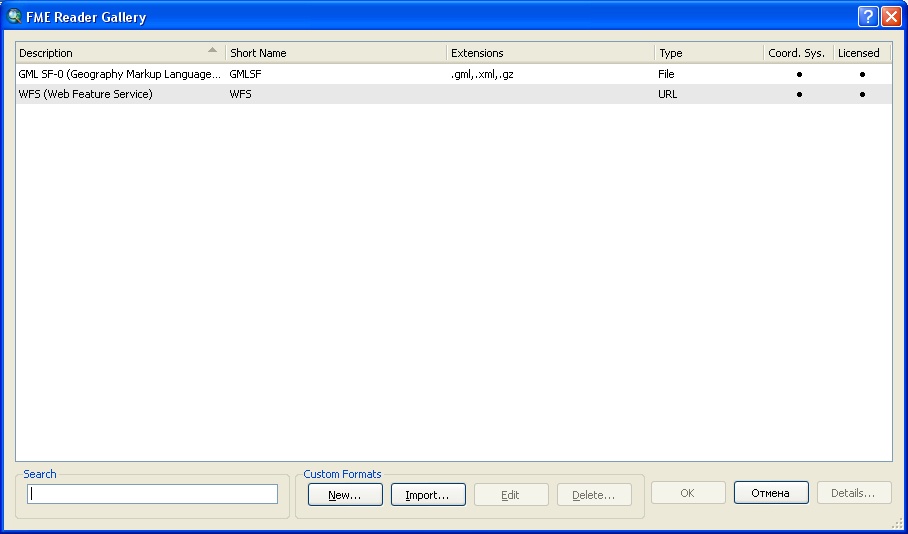This screenshot has height=534, width=908.
Task: Click the GMLSF short name cell
Action: (x=246, y=74)
